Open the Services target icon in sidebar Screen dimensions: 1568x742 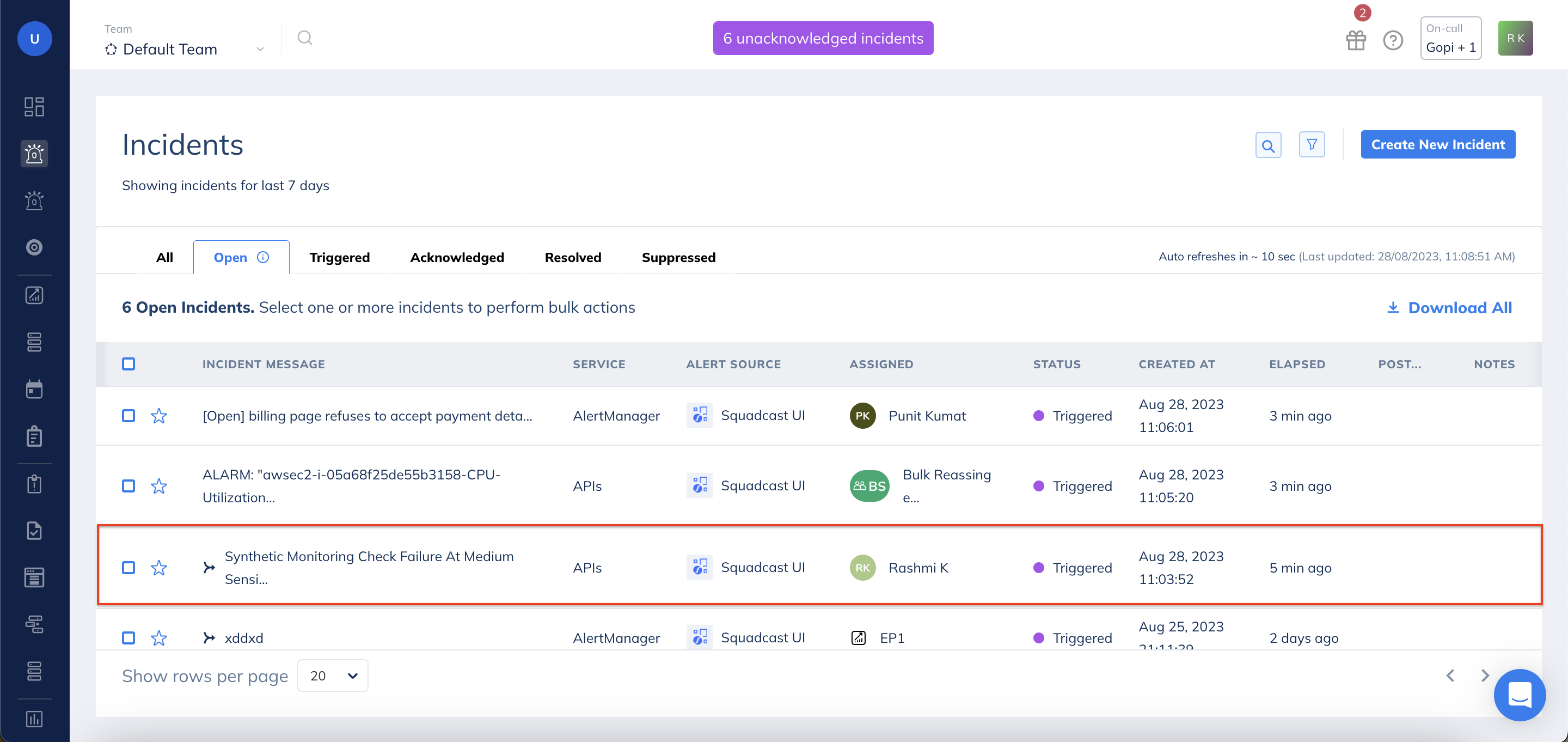point(34,247)
